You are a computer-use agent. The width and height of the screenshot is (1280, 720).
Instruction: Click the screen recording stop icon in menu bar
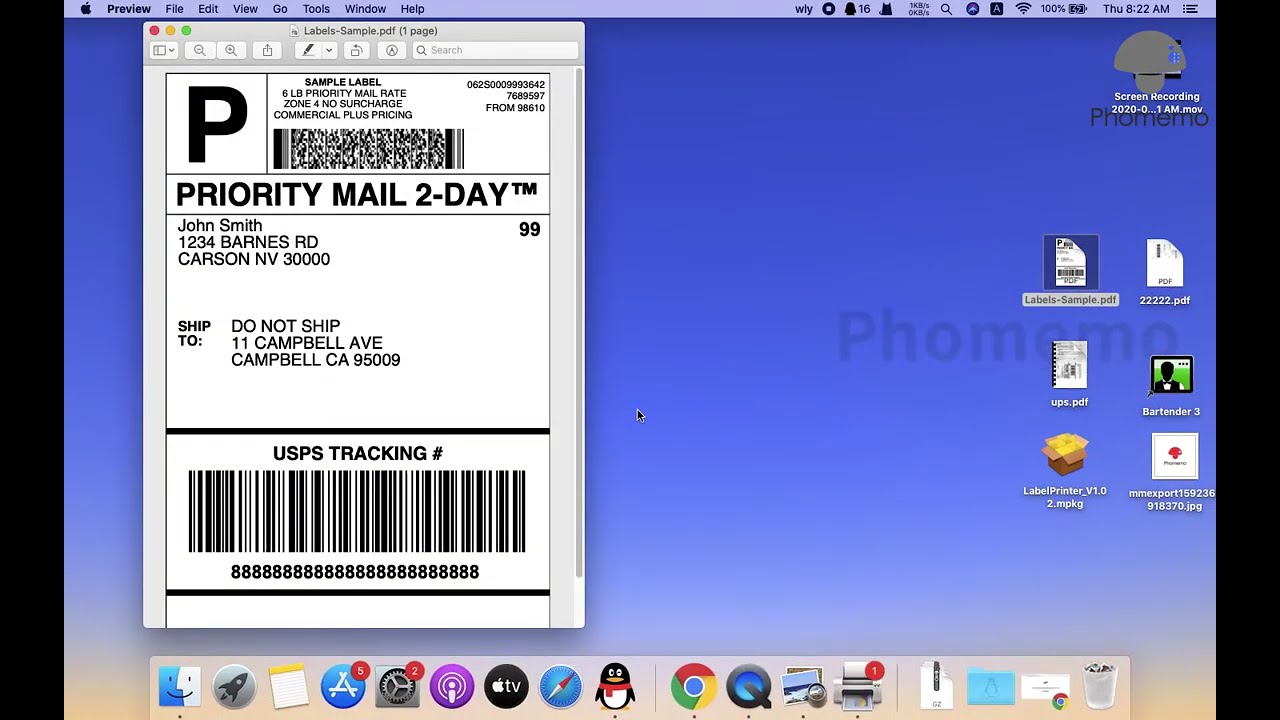tap(828, 9)
